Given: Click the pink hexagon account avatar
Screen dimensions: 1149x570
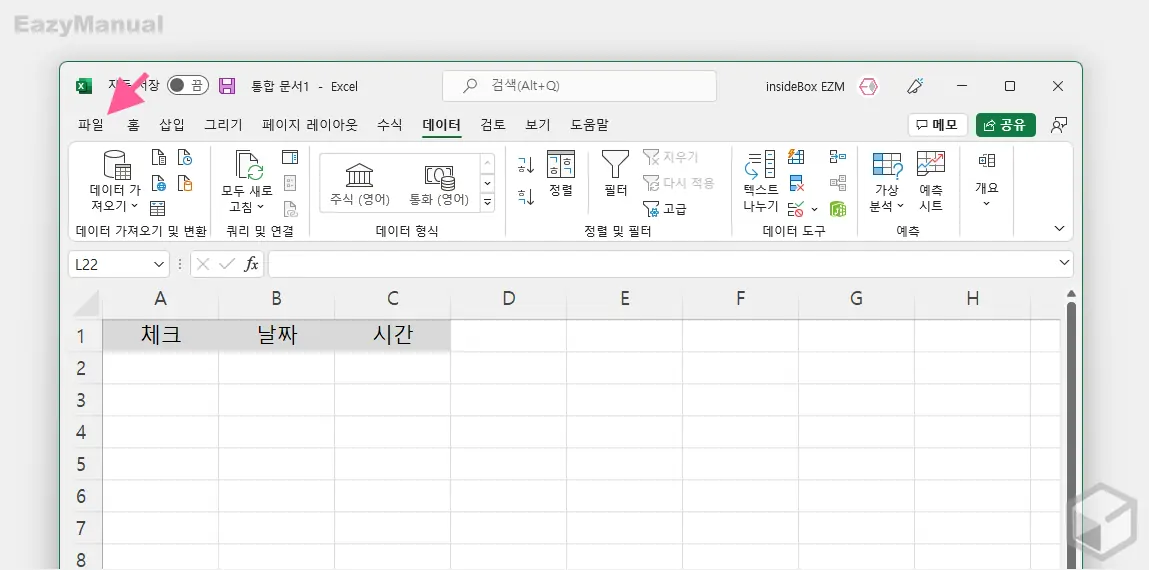Looking at the screenshot, I should [x=868, y=86].
